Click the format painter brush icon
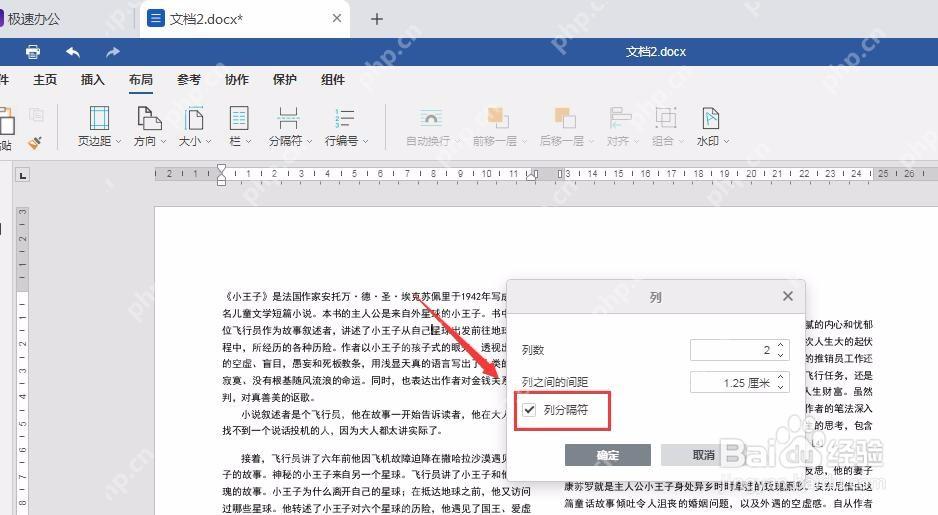The width and height of the screenshot is (938, 515). point(35,143)
